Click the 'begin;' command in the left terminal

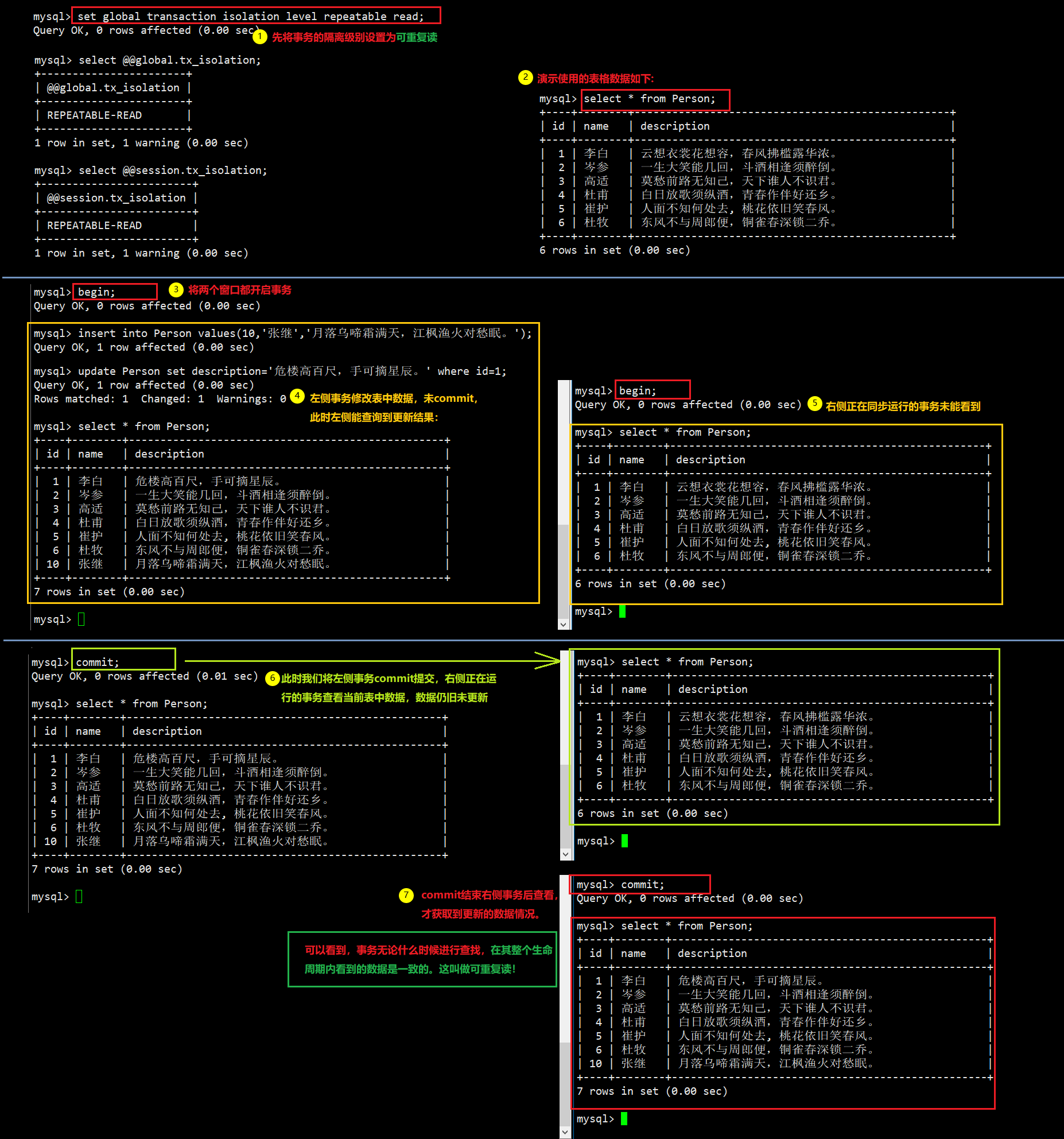click(x=96, y=292)
